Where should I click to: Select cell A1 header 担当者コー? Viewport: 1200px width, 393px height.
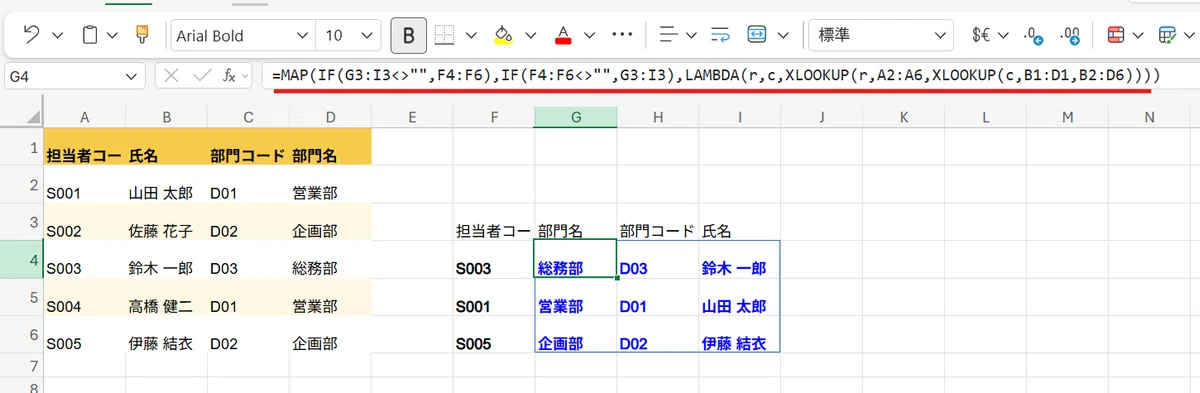pyautogui.click(x=85, y=147)
